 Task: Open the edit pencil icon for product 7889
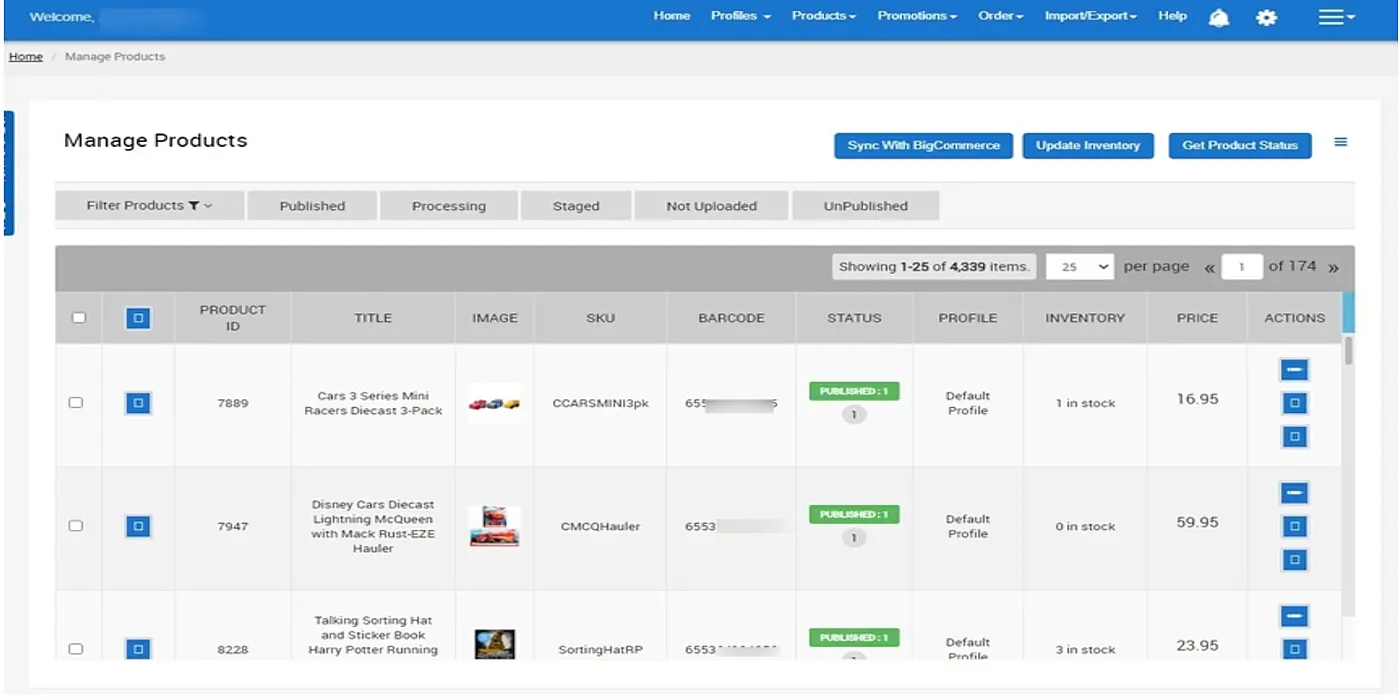pos(1293,369)
